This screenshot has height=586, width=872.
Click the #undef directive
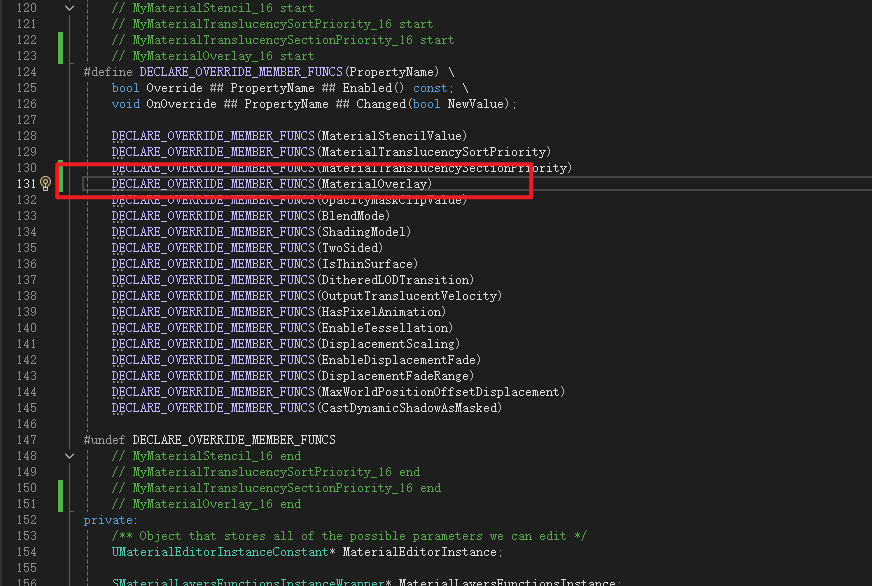[105, 440]
